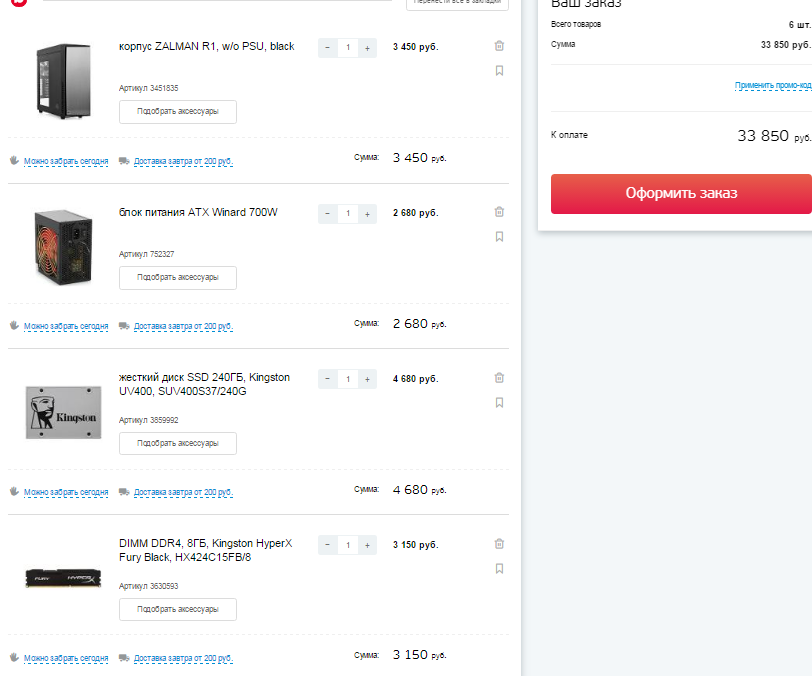Click Артикул 3859992 text
Image resolution: width=812 pixels, height=676 pixels.
pyautogui.click(x=149, y=420)
